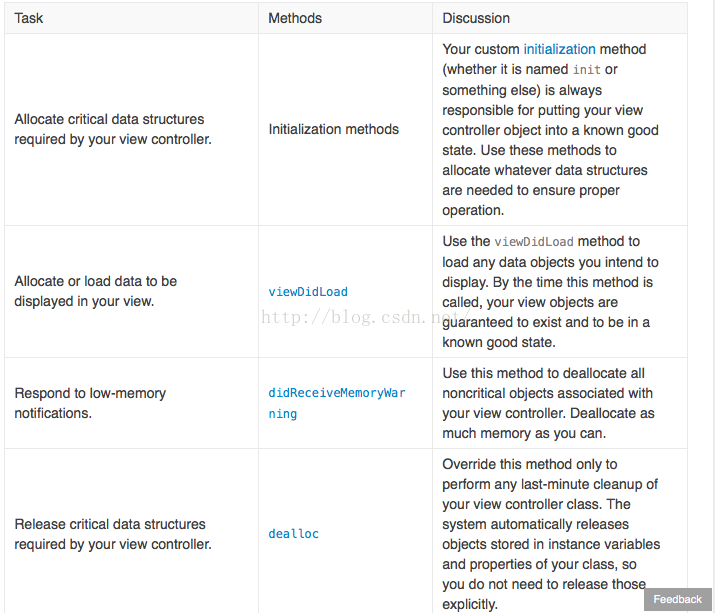This screenshot has height=613, width=715.
Task: Click the gray viewDidLoad code in Discussion
Action: pyautogui.click(x=534, y=242)
